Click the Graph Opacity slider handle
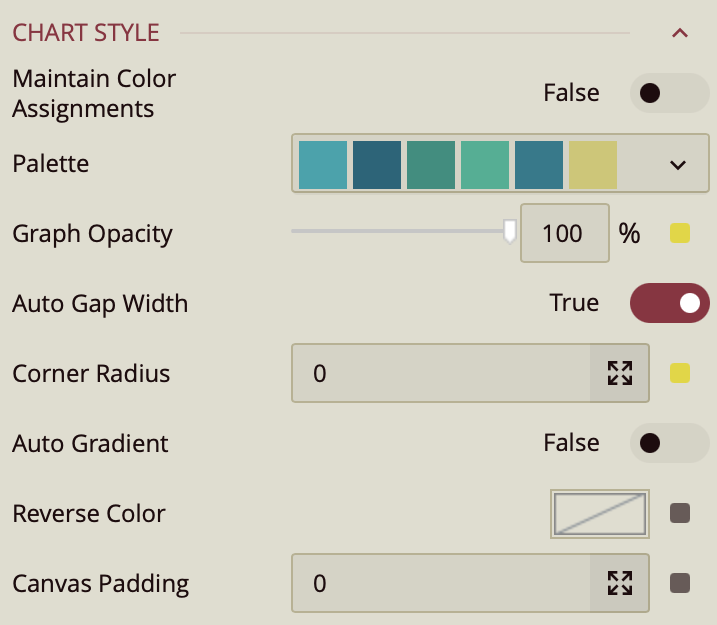 pyautogui.click(x=510, y=232)
